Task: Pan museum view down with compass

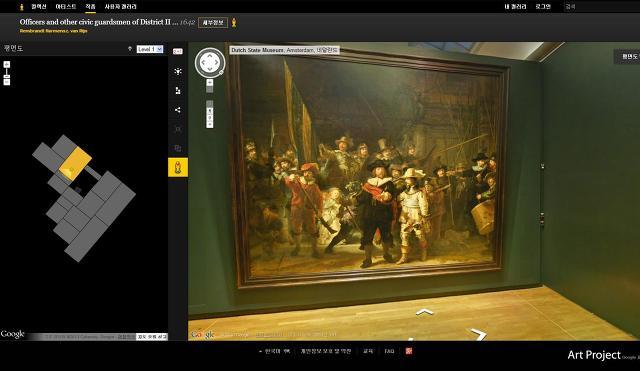Action: point(210,70)
